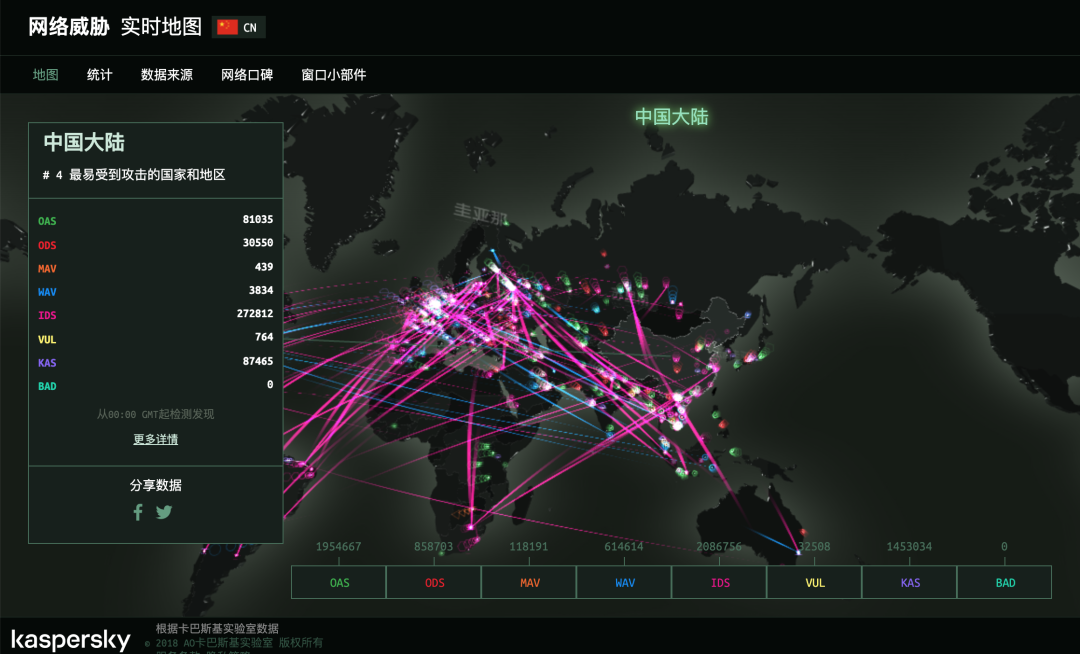The height and width of the screenshot is (654, 1080).
Task: Select ODS in the bottom threat bar
Action: point(433,581)
